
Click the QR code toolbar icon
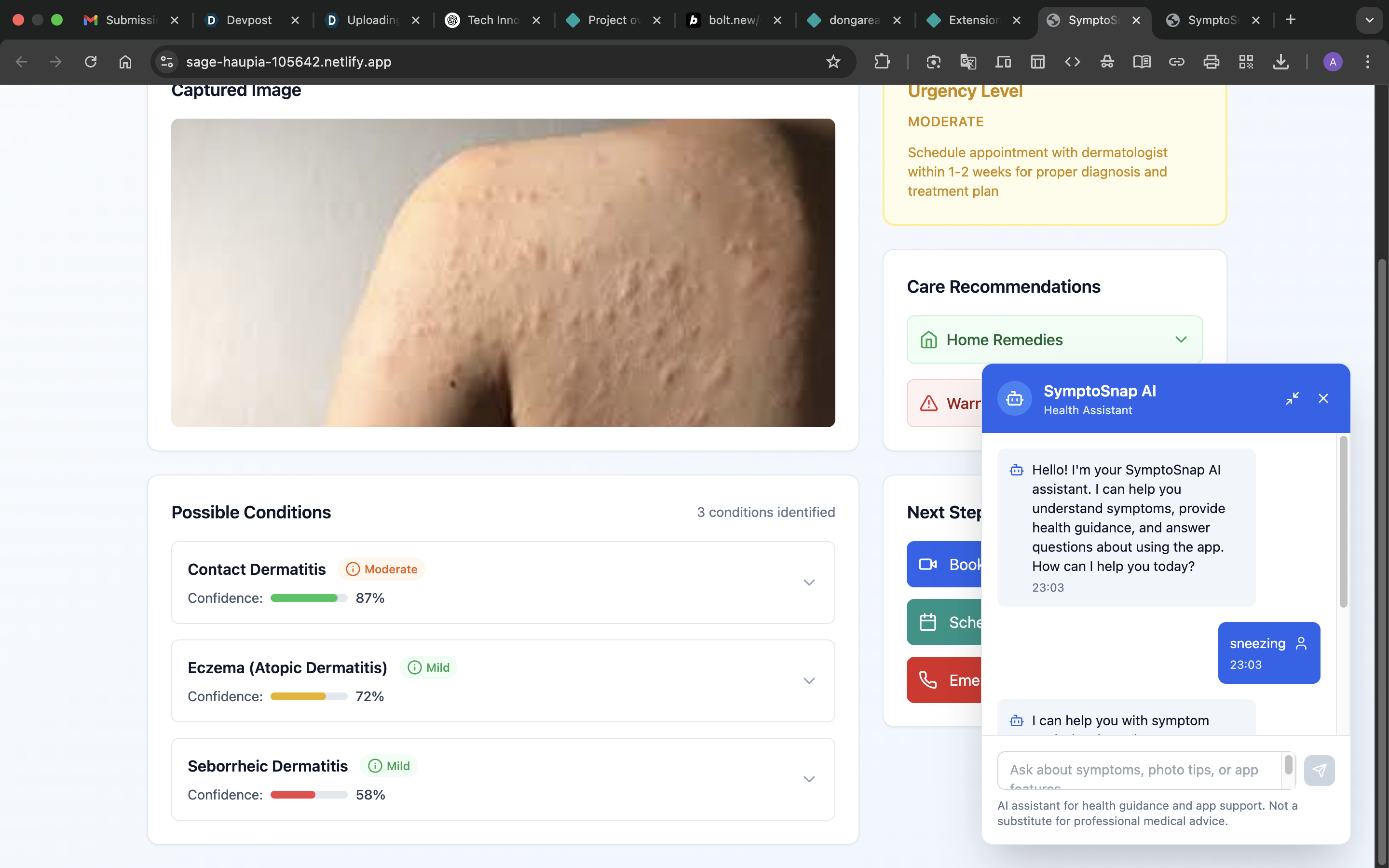click(x=1245, y=61)
